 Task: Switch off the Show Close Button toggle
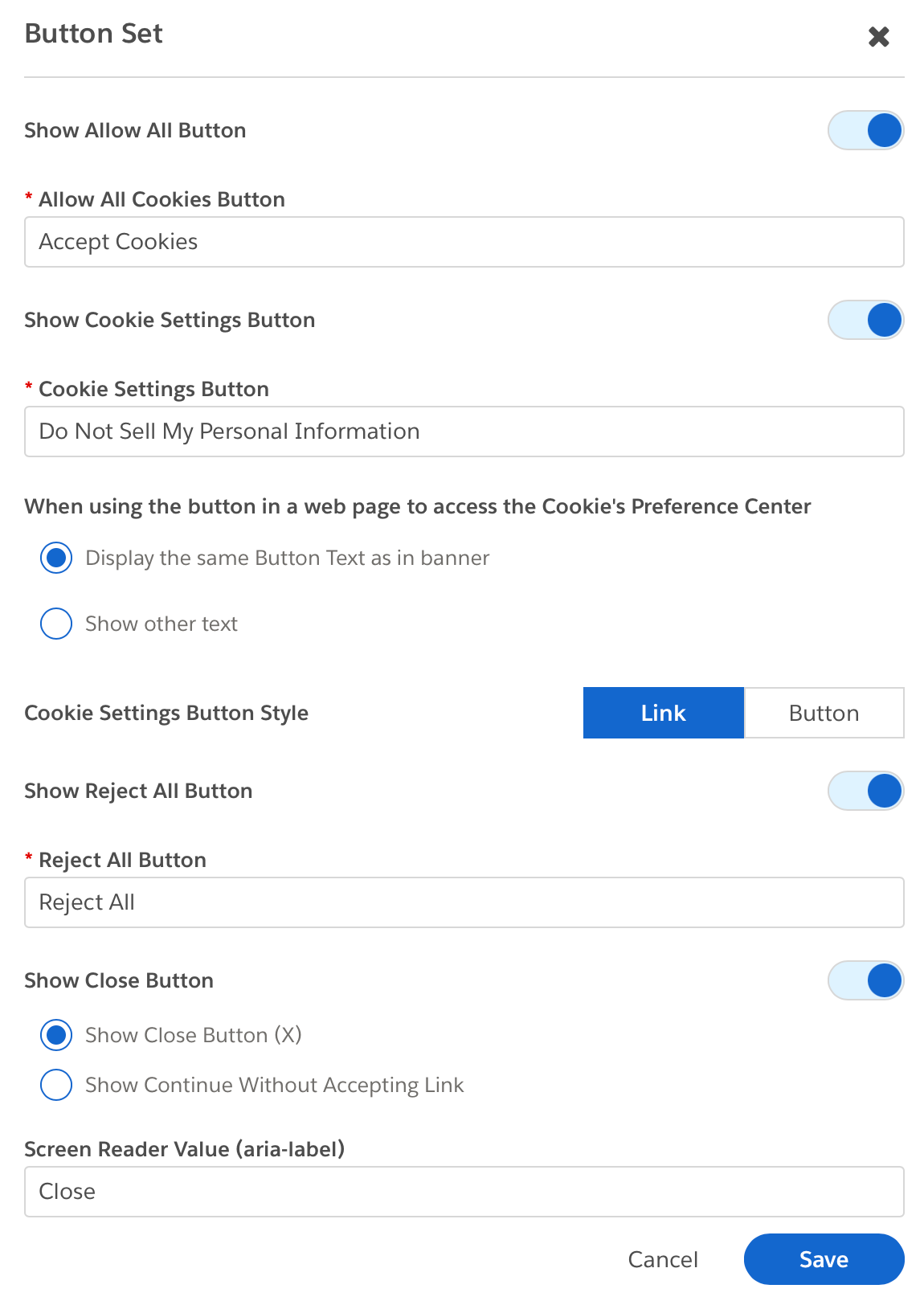866,980
